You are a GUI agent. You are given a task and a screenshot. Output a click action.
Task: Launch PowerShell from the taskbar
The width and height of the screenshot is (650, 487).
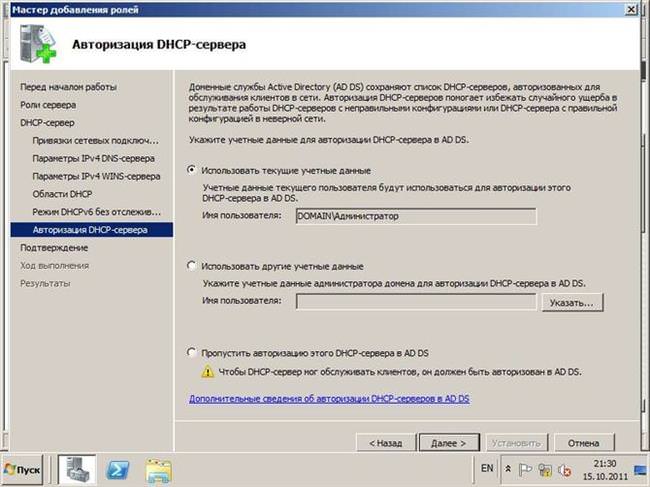tap(118, 470)
